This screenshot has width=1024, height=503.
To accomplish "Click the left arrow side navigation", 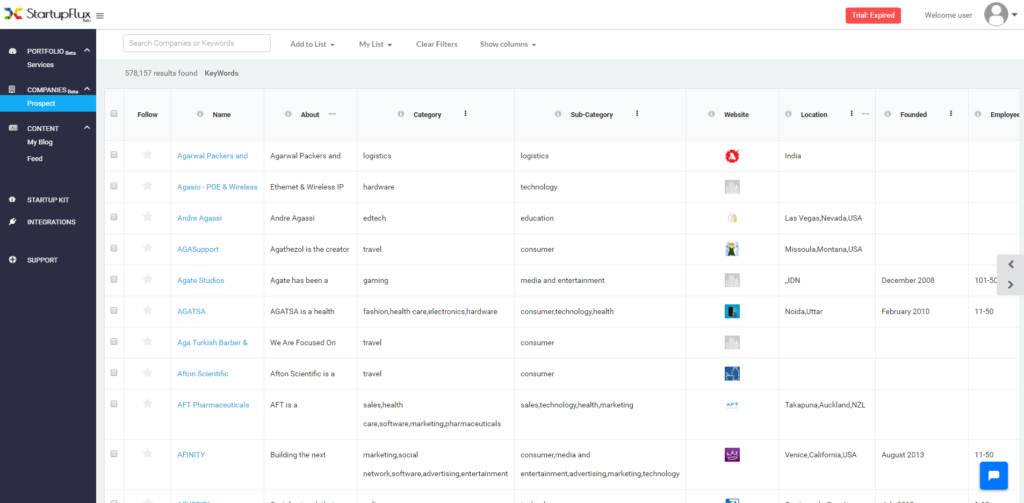I will (x=1010, y=265).
